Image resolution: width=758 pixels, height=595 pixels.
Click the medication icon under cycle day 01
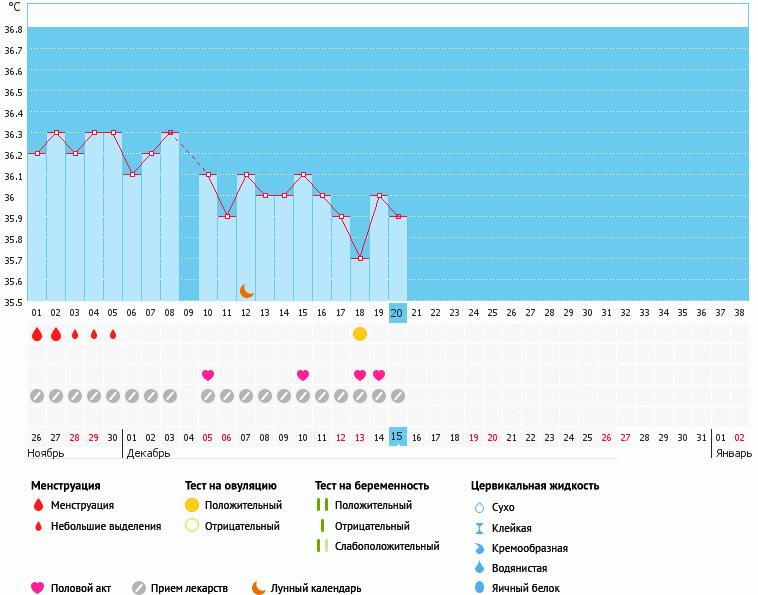pyautogui.click(x=37, y=396)
